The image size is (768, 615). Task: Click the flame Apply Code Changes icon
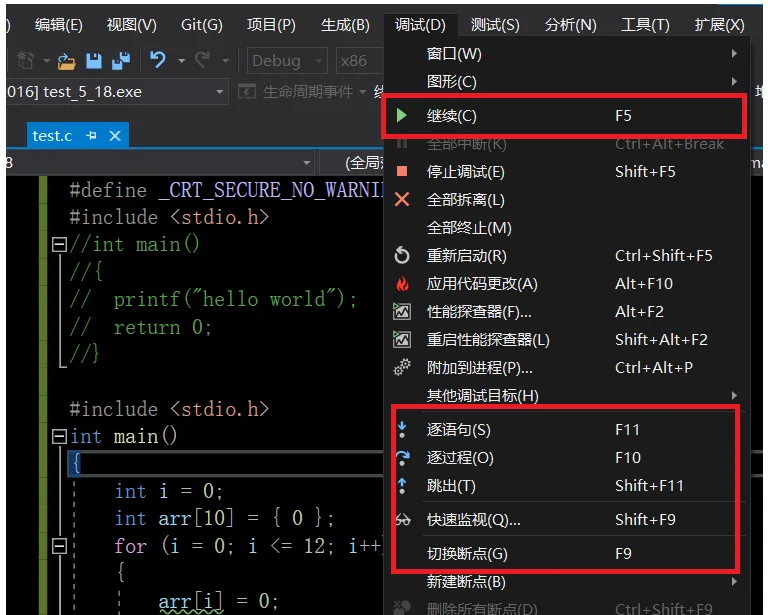pyautogui.click(x=402, y=284)
